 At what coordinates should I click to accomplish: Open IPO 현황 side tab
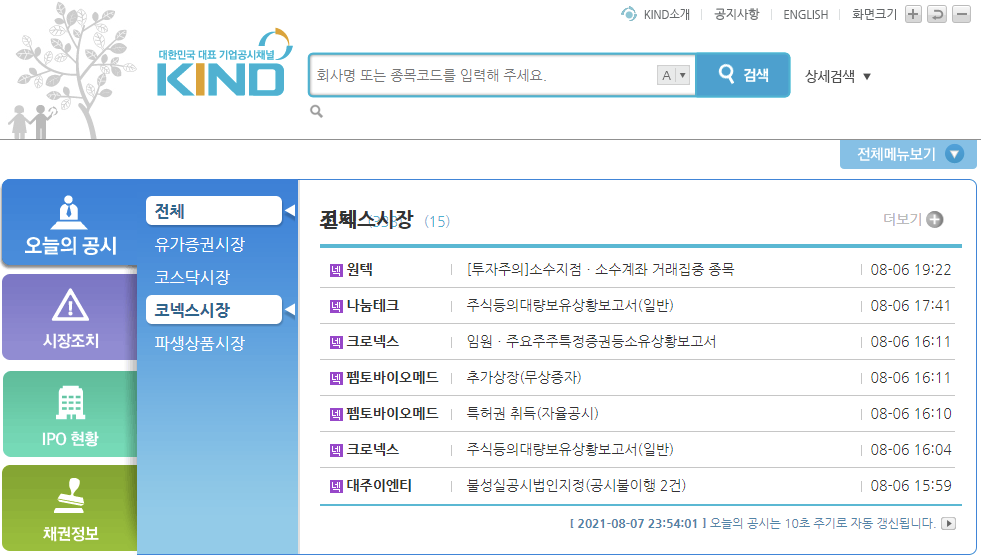[70, 414]
